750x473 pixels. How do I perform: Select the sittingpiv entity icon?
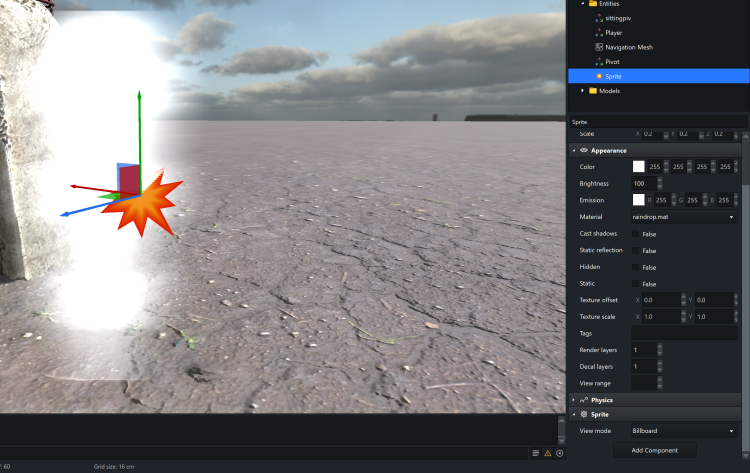(599, 18)
